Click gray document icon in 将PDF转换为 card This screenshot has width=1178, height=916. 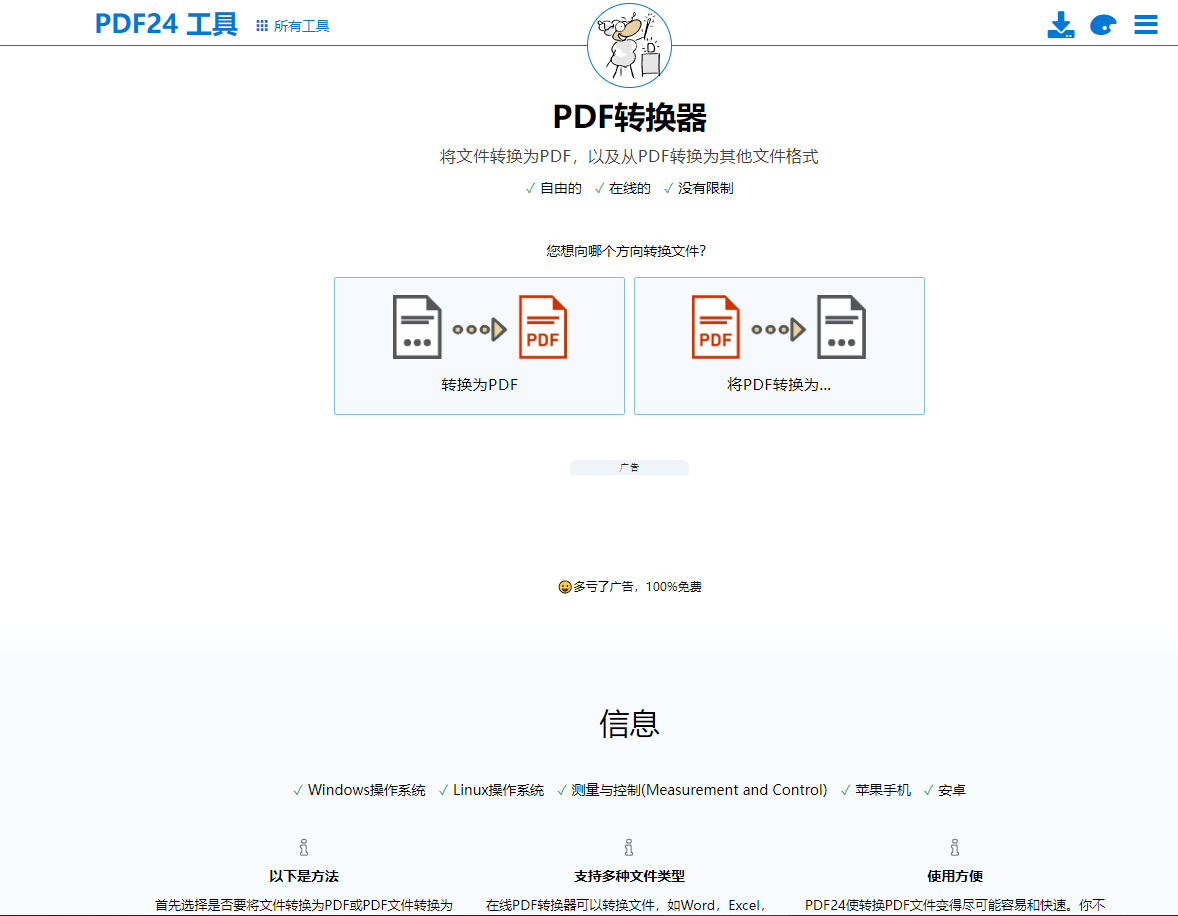841,327
